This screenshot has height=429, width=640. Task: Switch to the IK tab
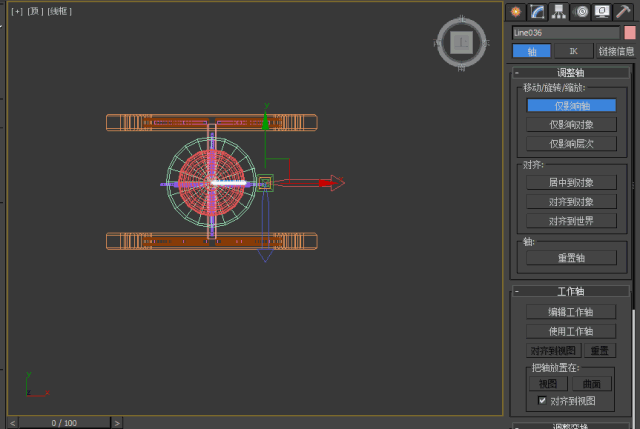pyautogui.click(x=573, y=51)
